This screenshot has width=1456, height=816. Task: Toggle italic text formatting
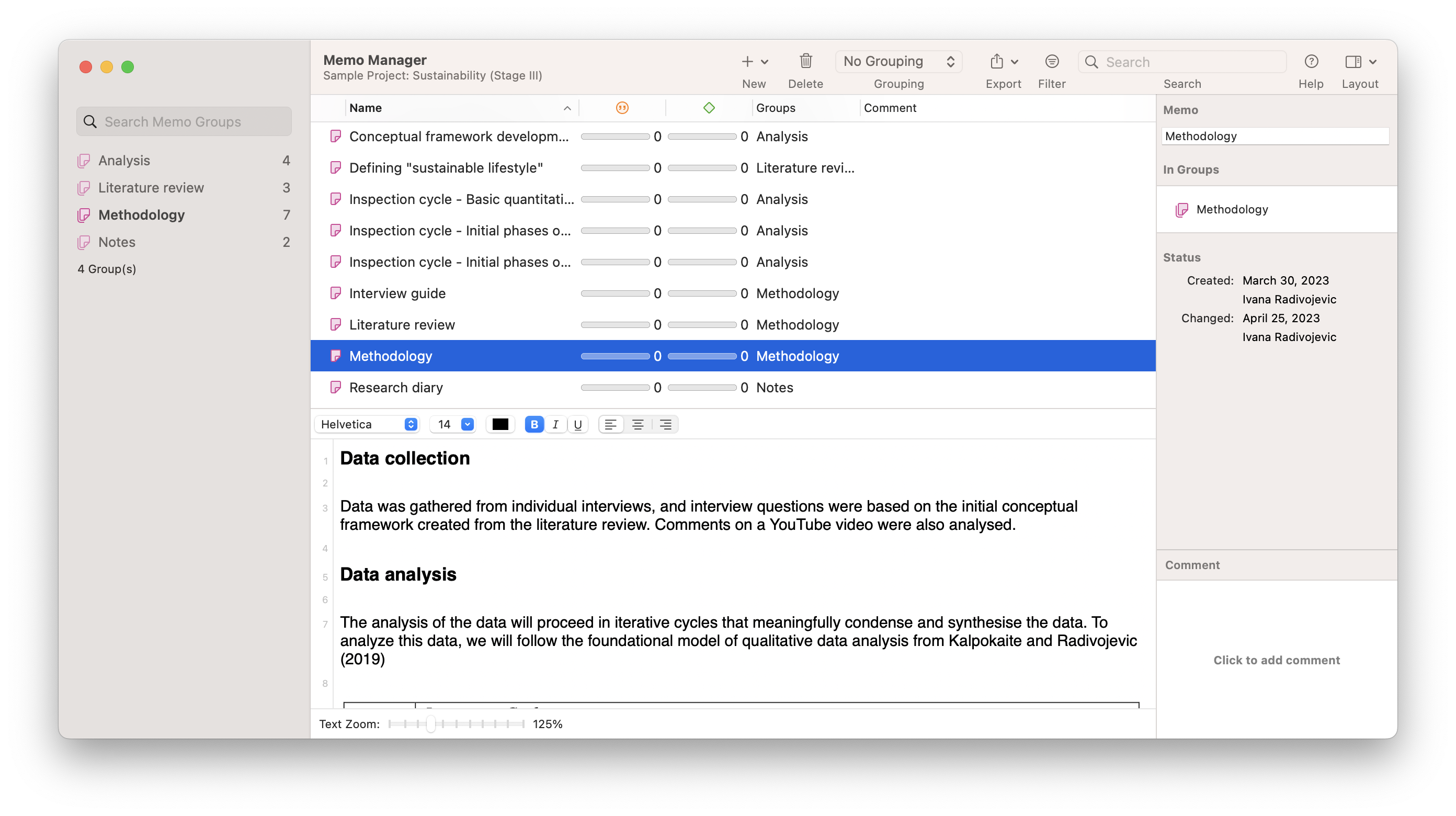(x=555, y=424)
